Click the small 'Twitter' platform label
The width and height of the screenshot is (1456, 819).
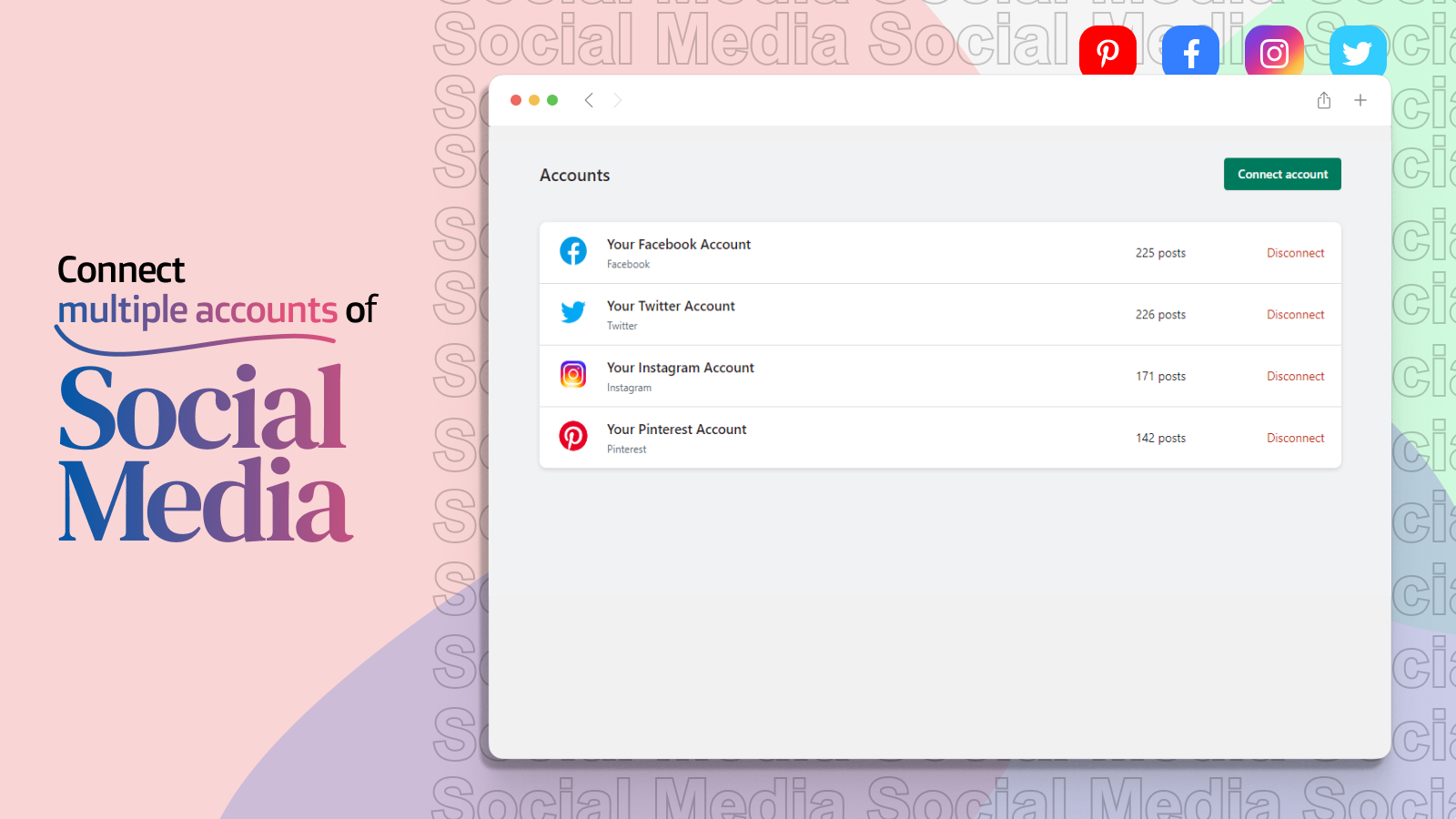[x=622, y=326]
